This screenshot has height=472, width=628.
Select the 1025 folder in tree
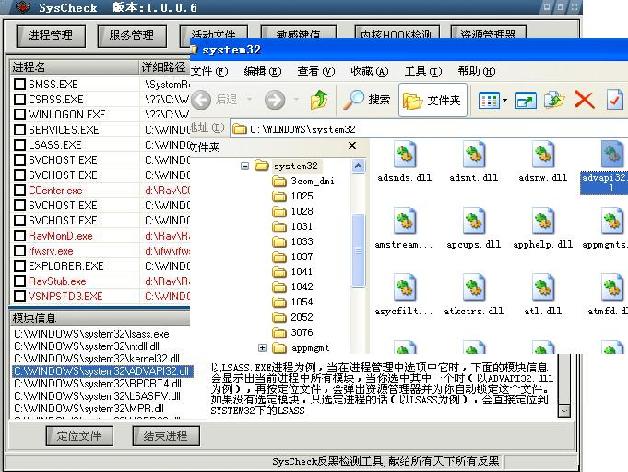coord(292,196)
